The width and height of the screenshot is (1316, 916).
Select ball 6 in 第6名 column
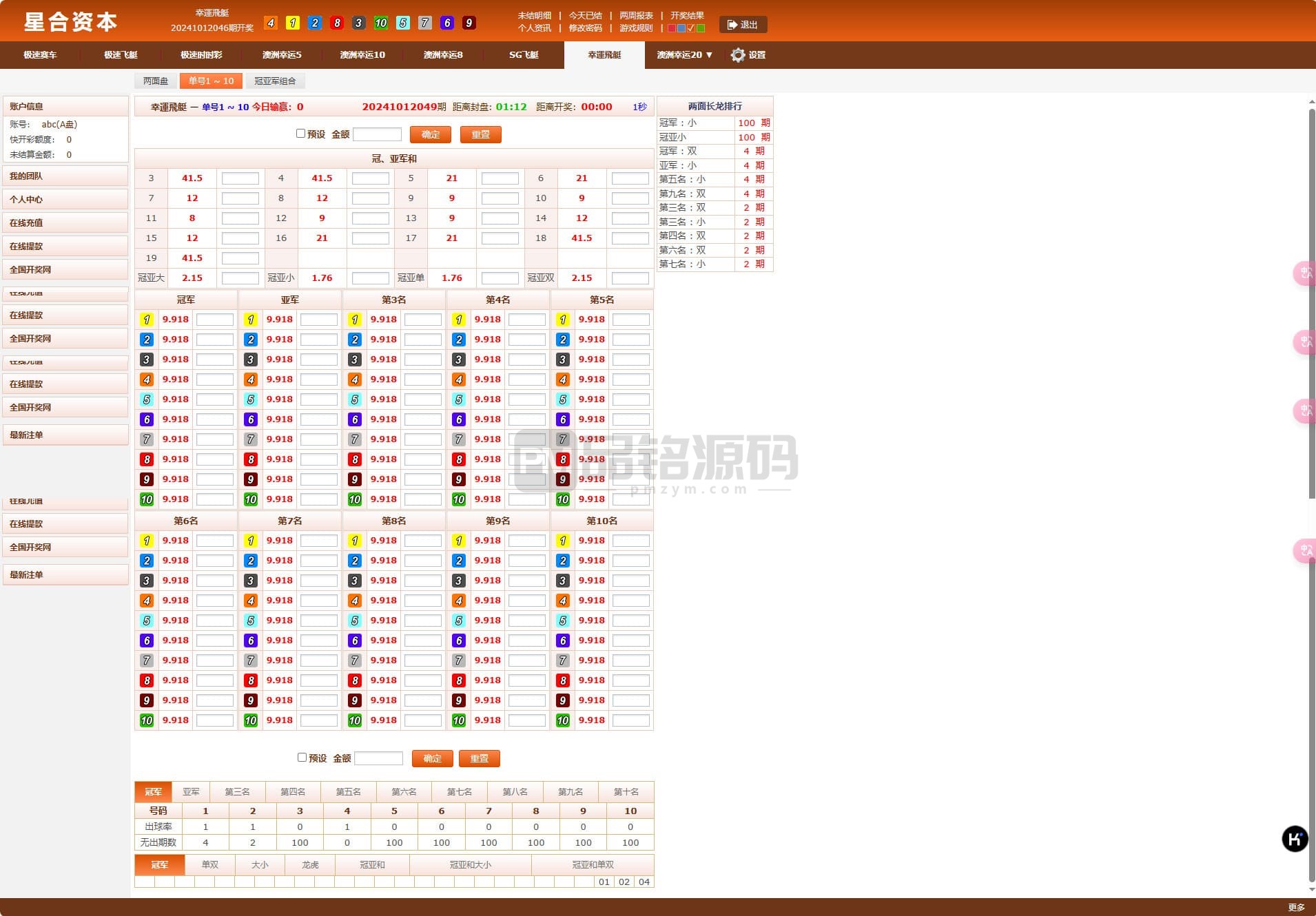147,641
